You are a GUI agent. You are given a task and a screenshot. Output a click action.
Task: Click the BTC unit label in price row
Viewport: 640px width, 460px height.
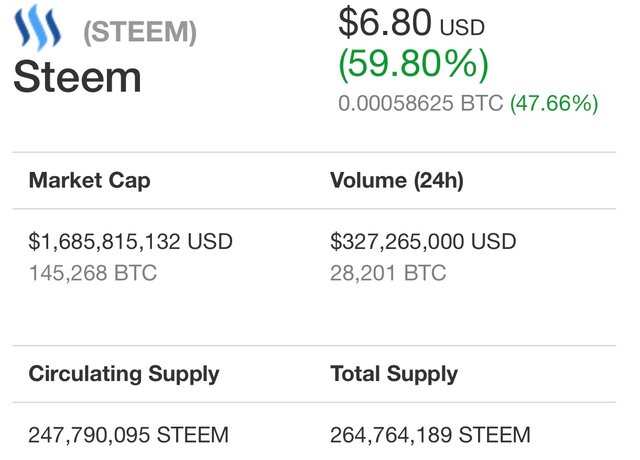[482, 103]
